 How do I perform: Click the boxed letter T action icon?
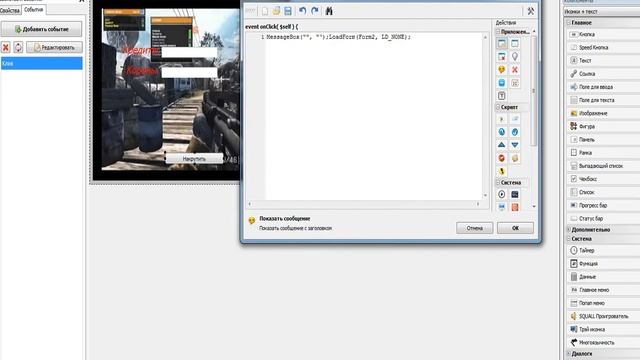tap(502, 96)
